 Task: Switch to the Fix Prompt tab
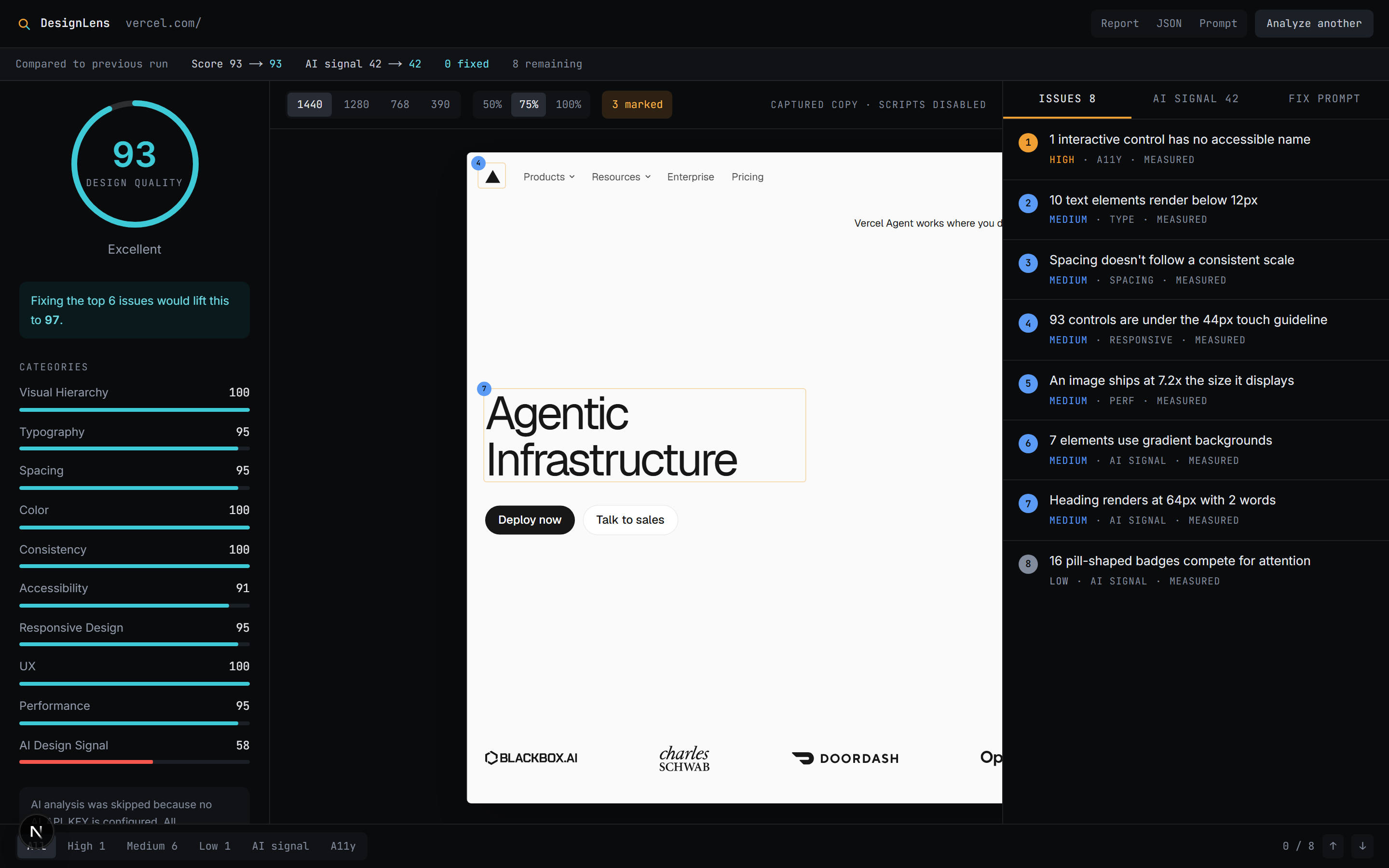click(1324, 99)
